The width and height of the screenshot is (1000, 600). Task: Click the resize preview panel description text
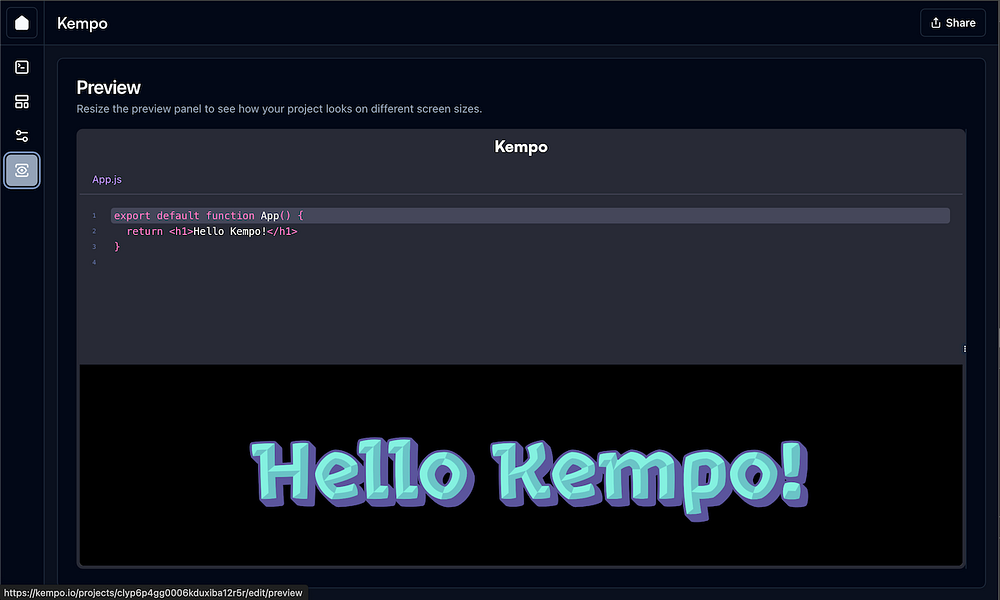click(279, 109)
